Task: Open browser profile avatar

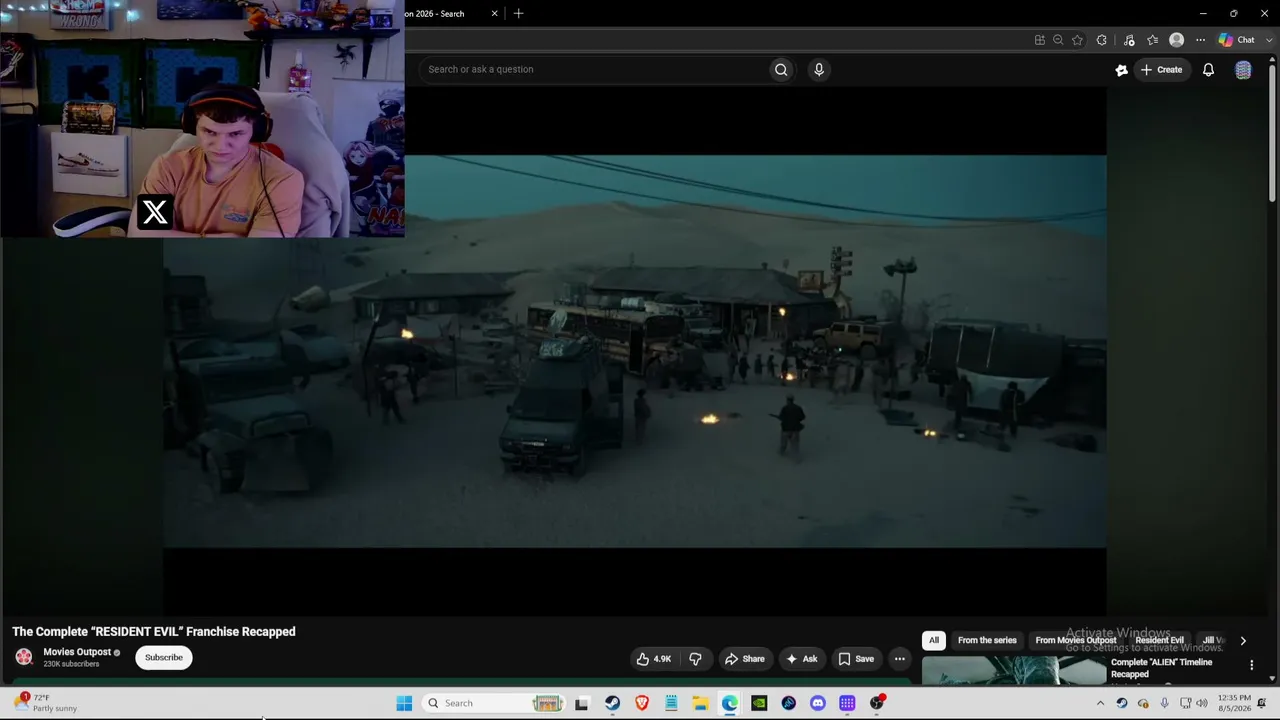Action: [1177, 40]
